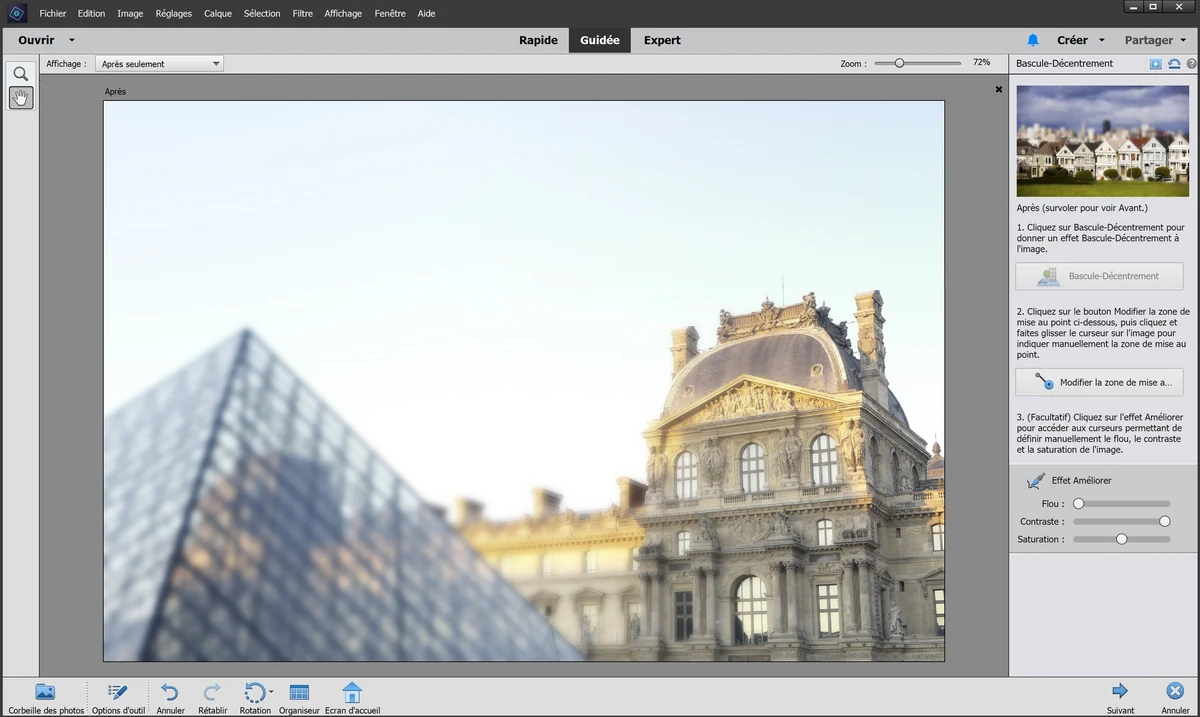The height and width of the screenshot is (717, 1200).
Task: Click the 72% zoom value
Action: click(981, 63)
